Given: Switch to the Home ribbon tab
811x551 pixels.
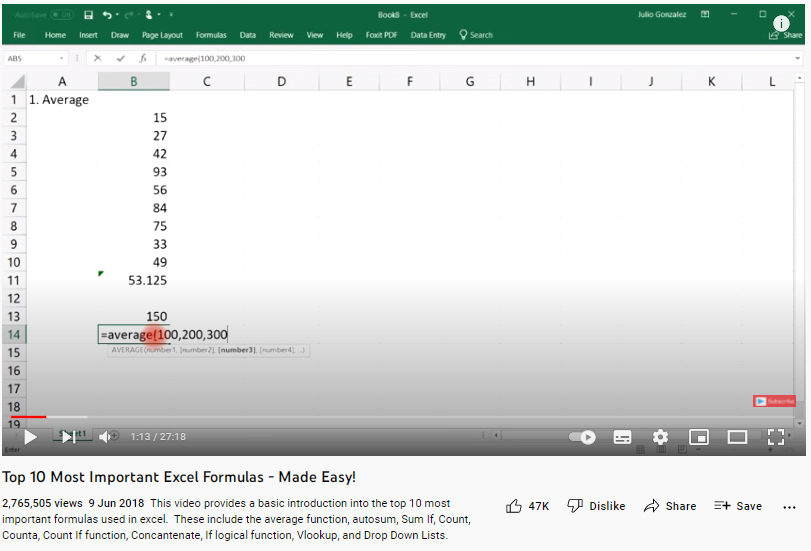Looking at the screenshot, I should (55, 35).
